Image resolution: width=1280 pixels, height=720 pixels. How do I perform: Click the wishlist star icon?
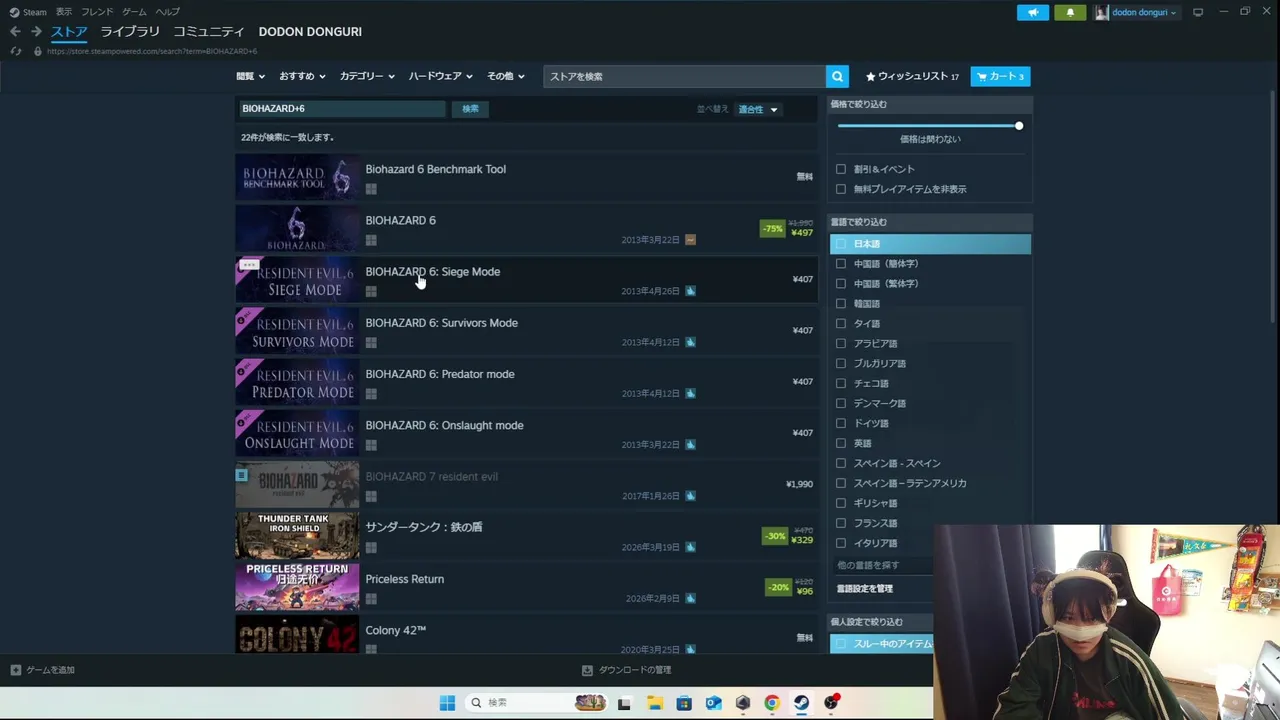point(870,76)
